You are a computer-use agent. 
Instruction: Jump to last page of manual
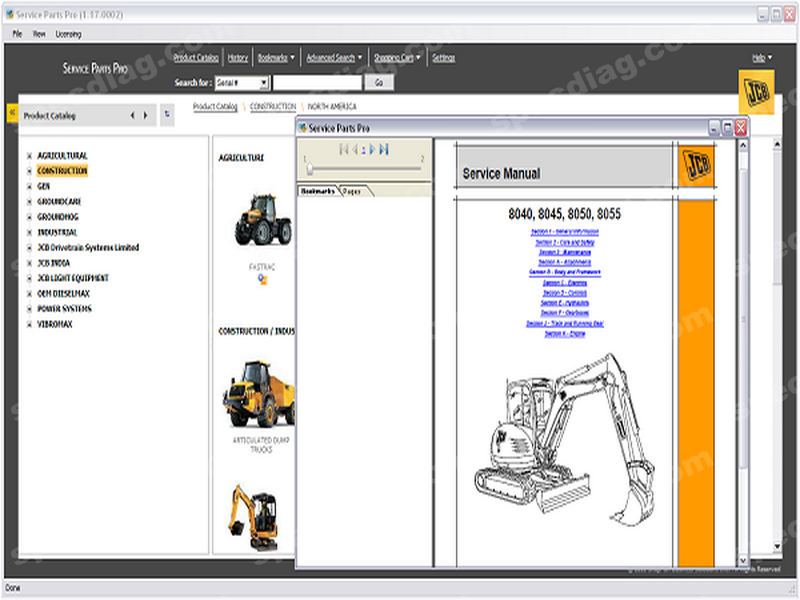tap(384, 149)
